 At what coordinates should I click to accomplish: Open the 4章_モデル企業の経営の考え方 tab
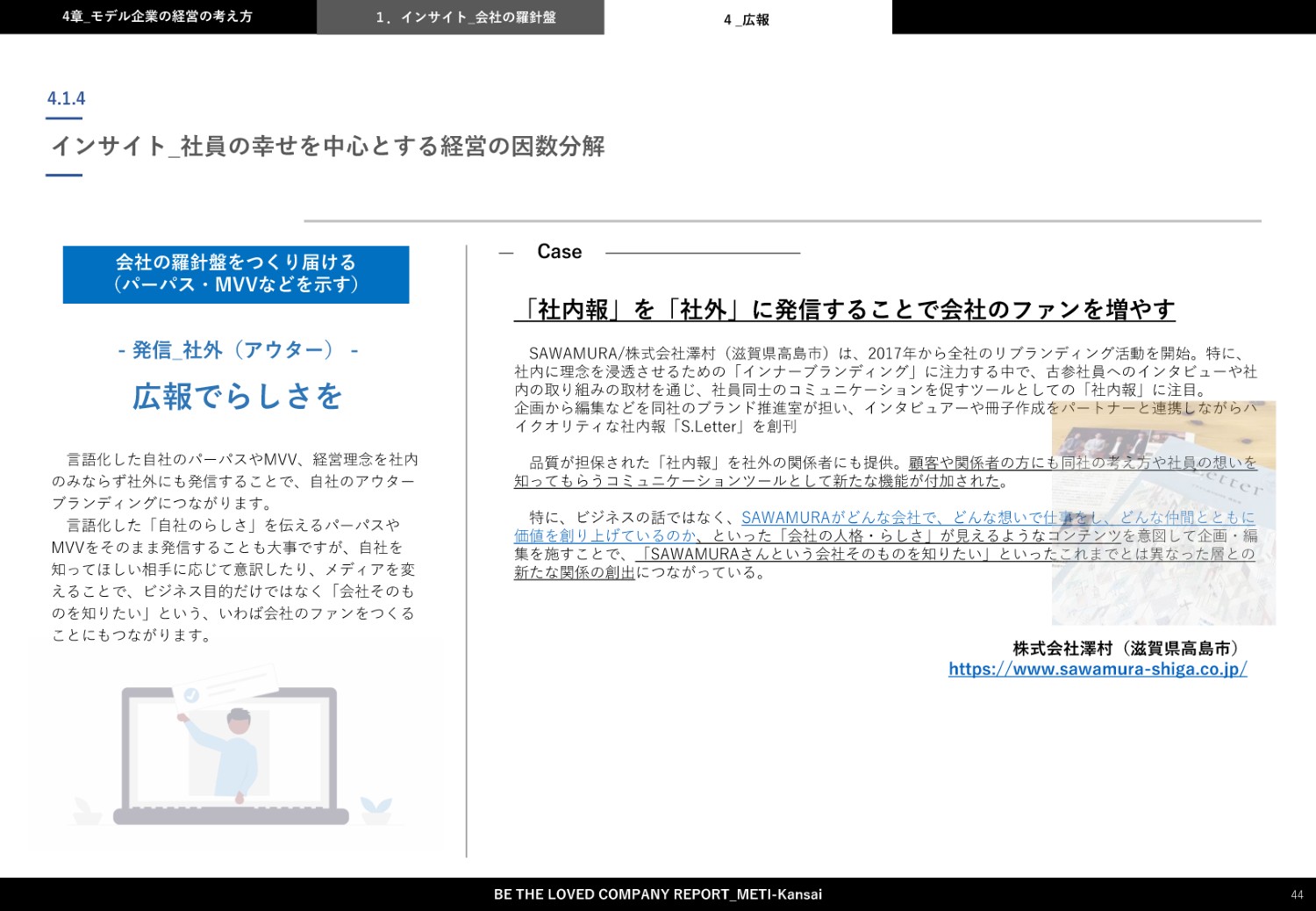coord(158,17)
